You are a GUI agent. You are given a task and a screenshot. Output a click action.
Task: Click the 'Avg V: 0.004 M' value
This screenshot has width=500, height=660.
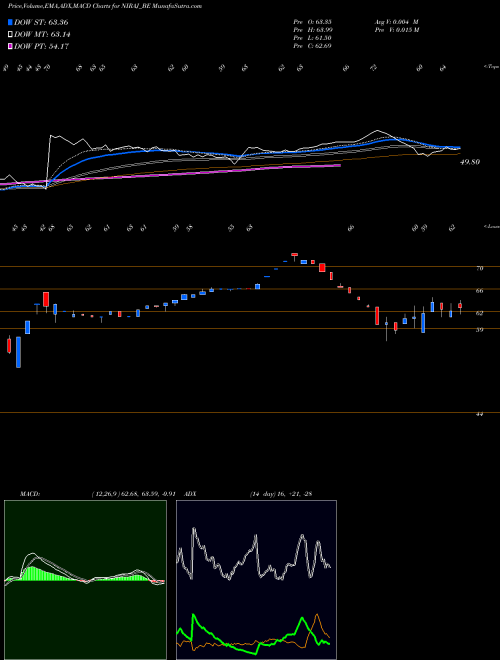click(396, 22)
